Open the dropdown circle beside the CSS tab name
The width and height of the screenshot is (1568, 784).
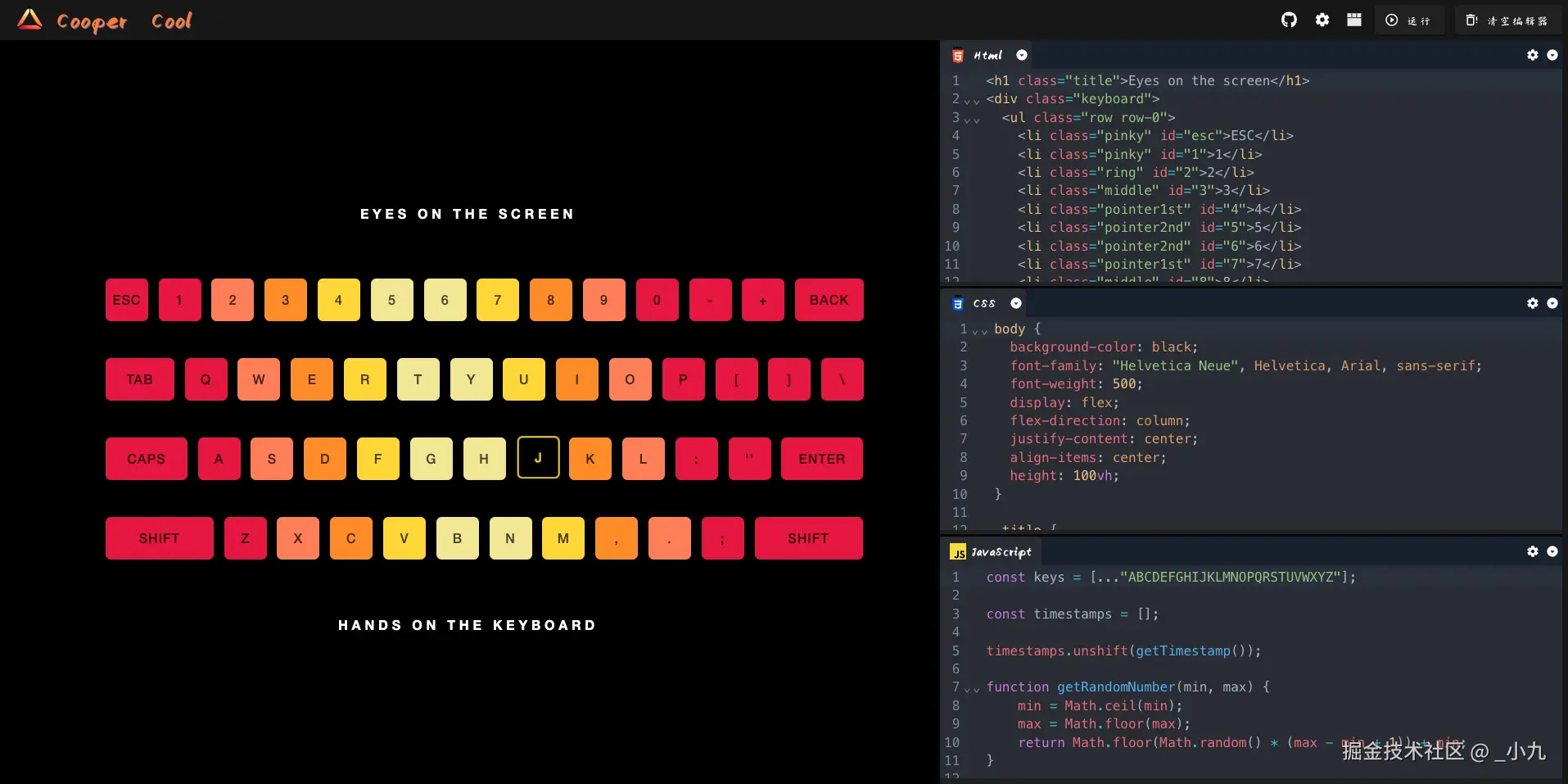click(x=1016, y=303)
